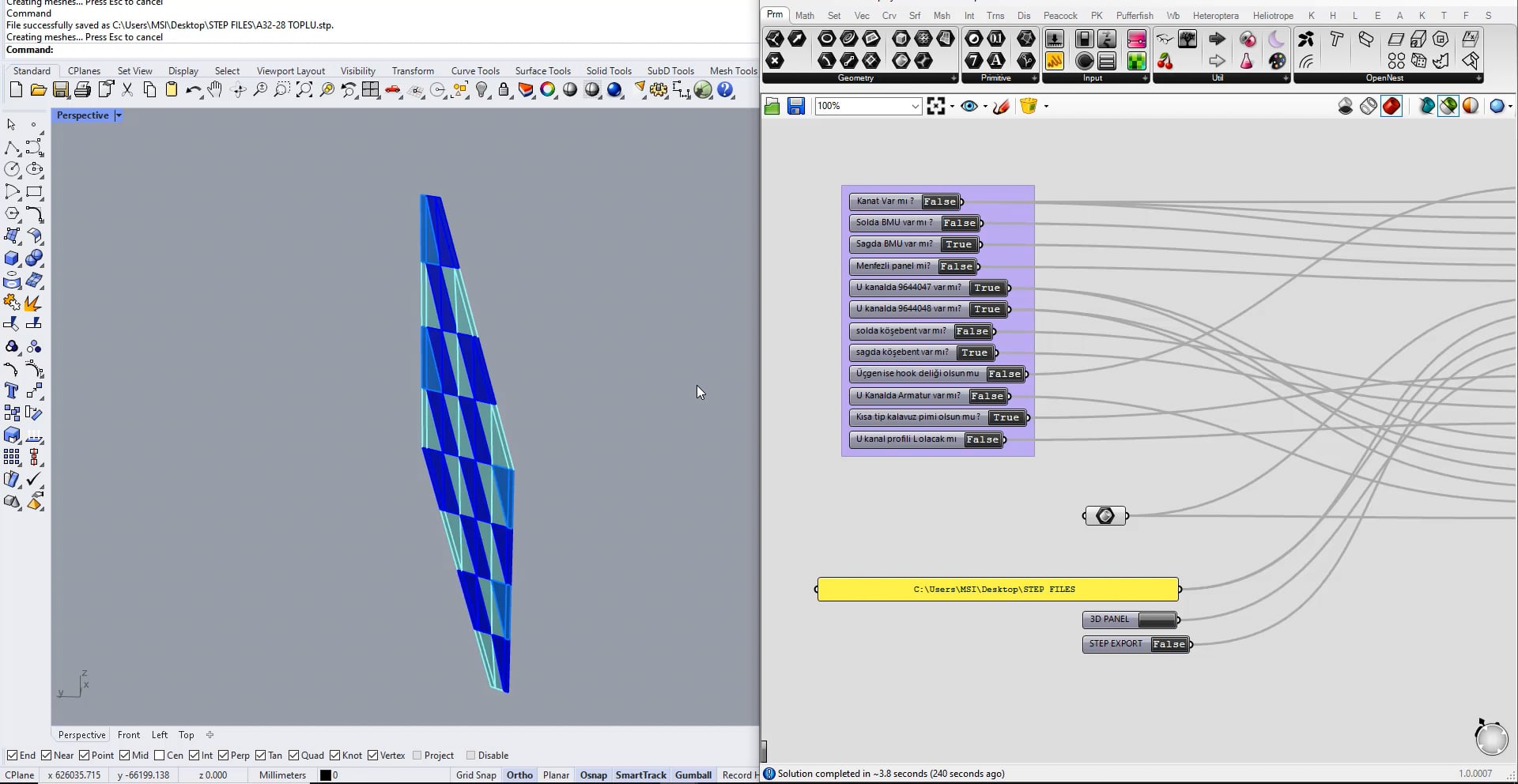Toggle Gumball in the status bar
The height and width of the screenshot is (784, 1518).
(693, 775)
